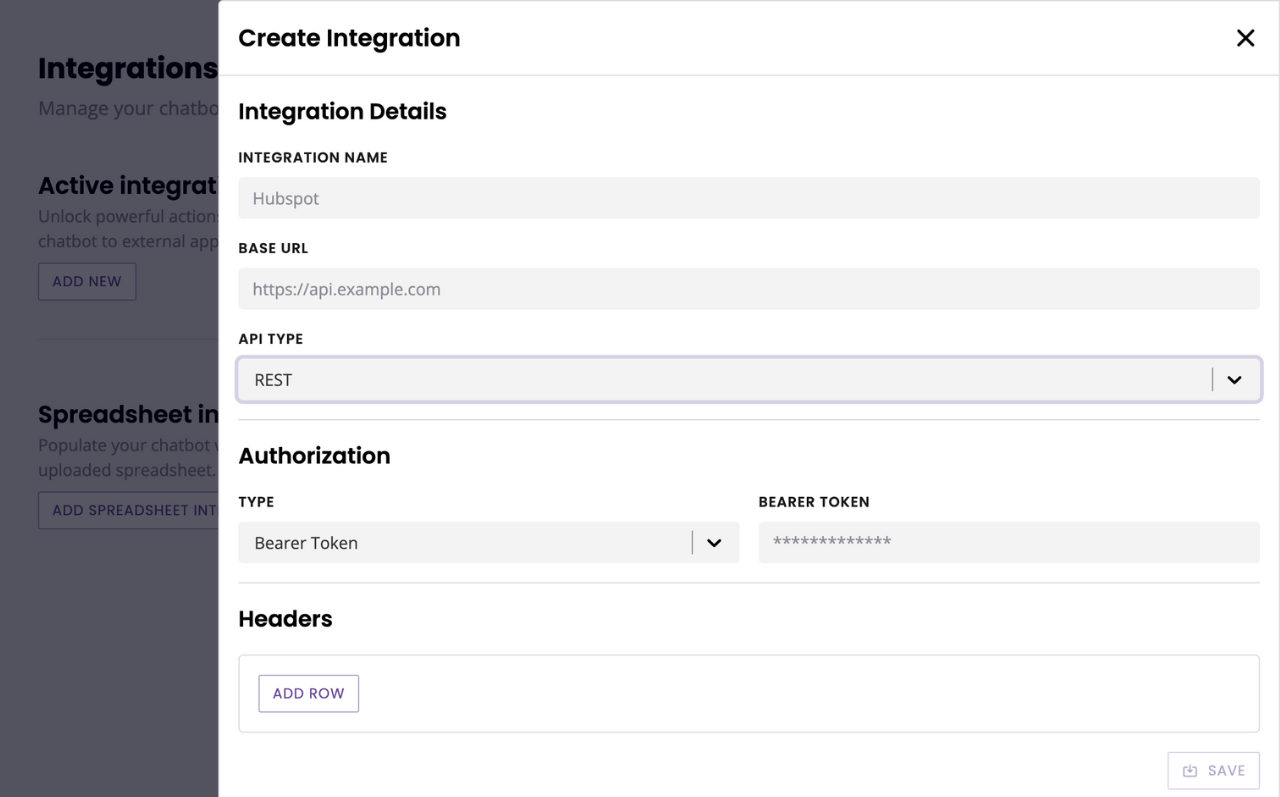Click the Integration Details section heading
1280x797 pixels.
pos(342,111)
